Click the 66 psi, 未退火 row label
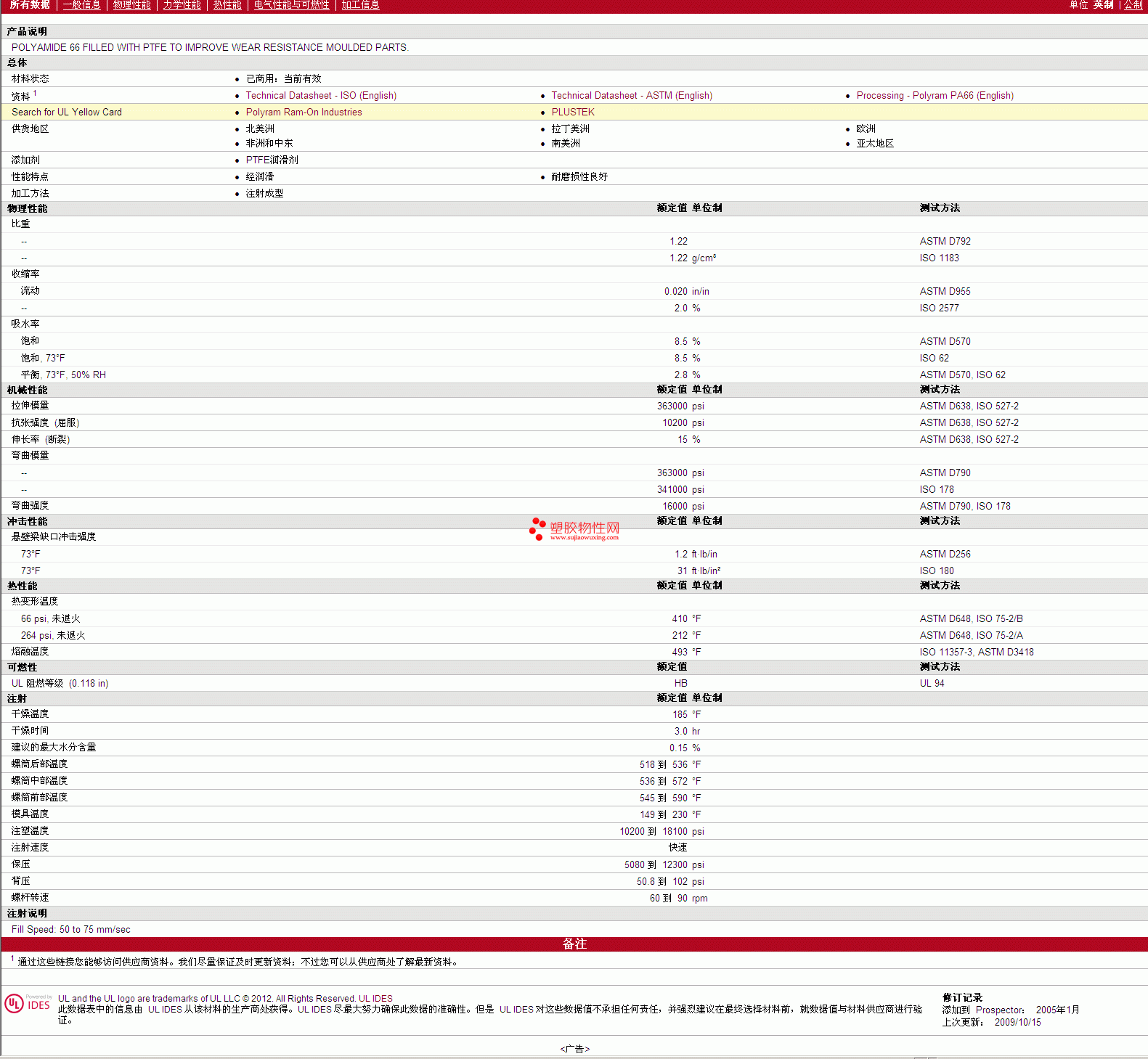 (50, 619)
